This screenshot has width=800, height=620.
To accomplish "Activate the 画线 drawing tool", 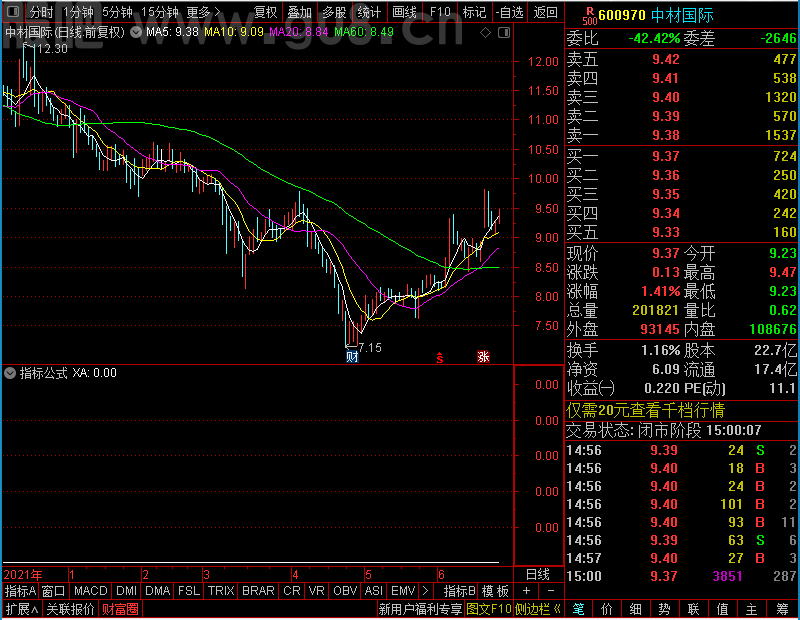I will click(x=404, y=12).
